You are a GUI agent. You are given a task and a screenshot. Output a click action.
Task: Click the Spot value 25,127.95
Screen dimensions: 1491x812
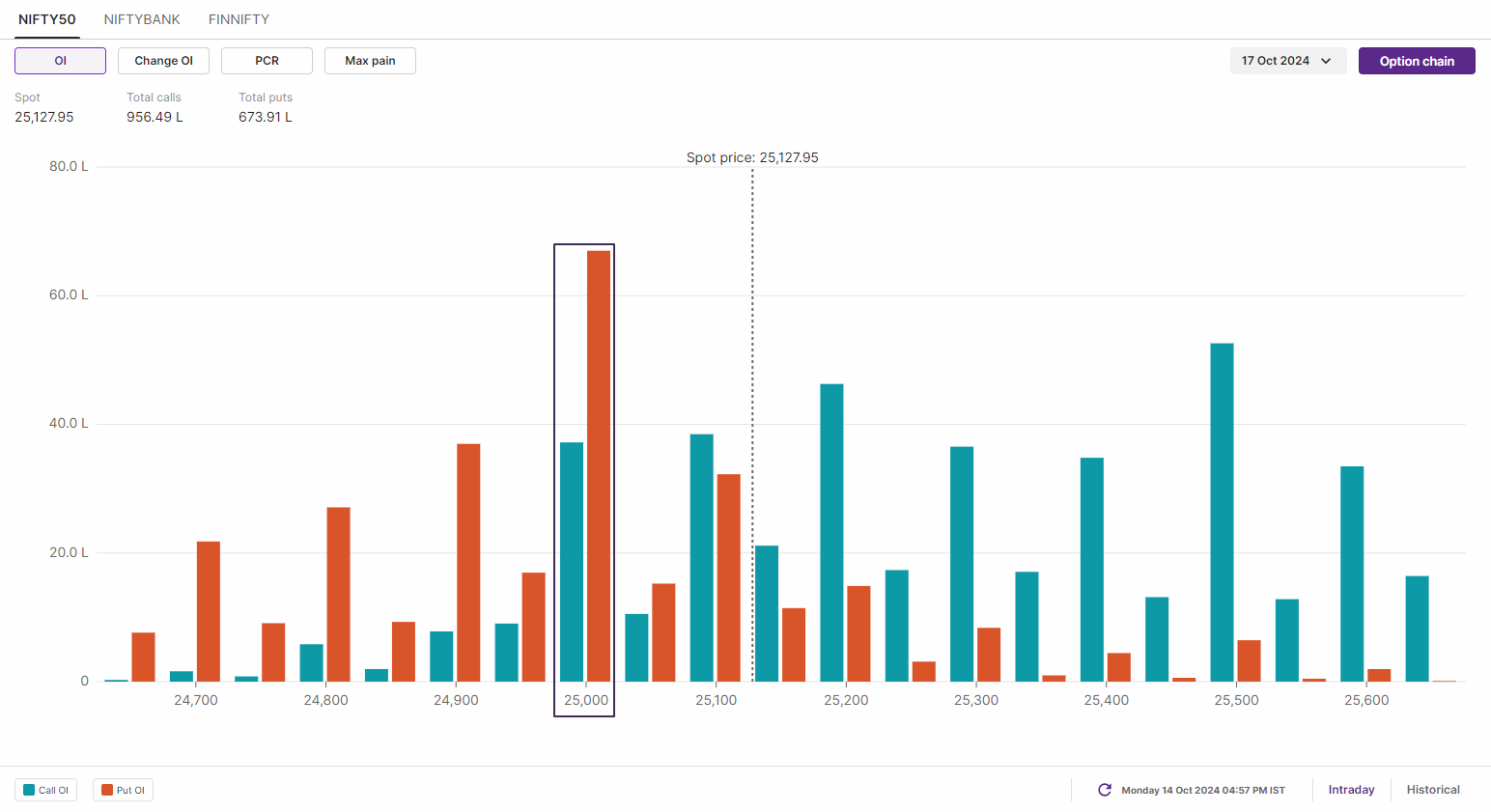click(x=44, y=117)
